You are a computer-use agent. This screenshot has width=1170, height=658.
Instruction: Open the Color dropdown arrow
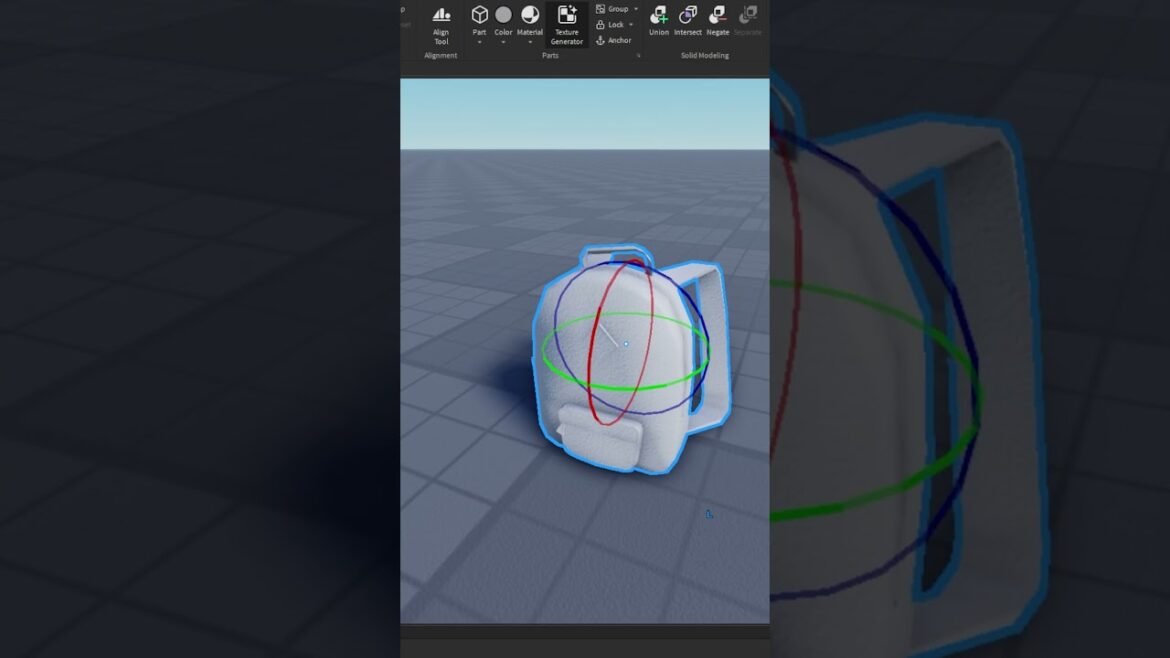[x=503, y=43]
